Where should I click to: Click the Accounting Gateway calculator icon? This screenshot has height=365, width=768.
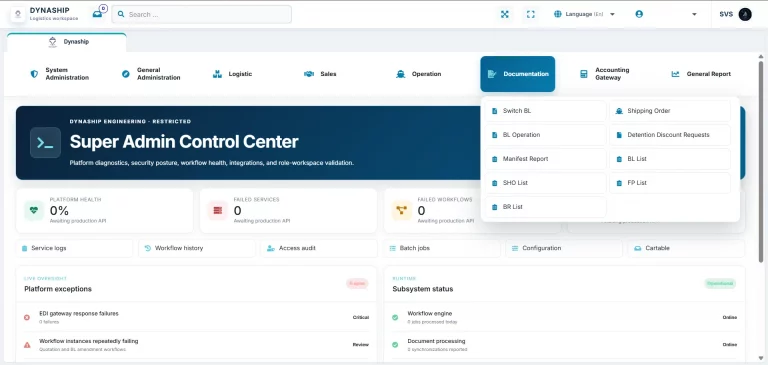click(584, 74)
